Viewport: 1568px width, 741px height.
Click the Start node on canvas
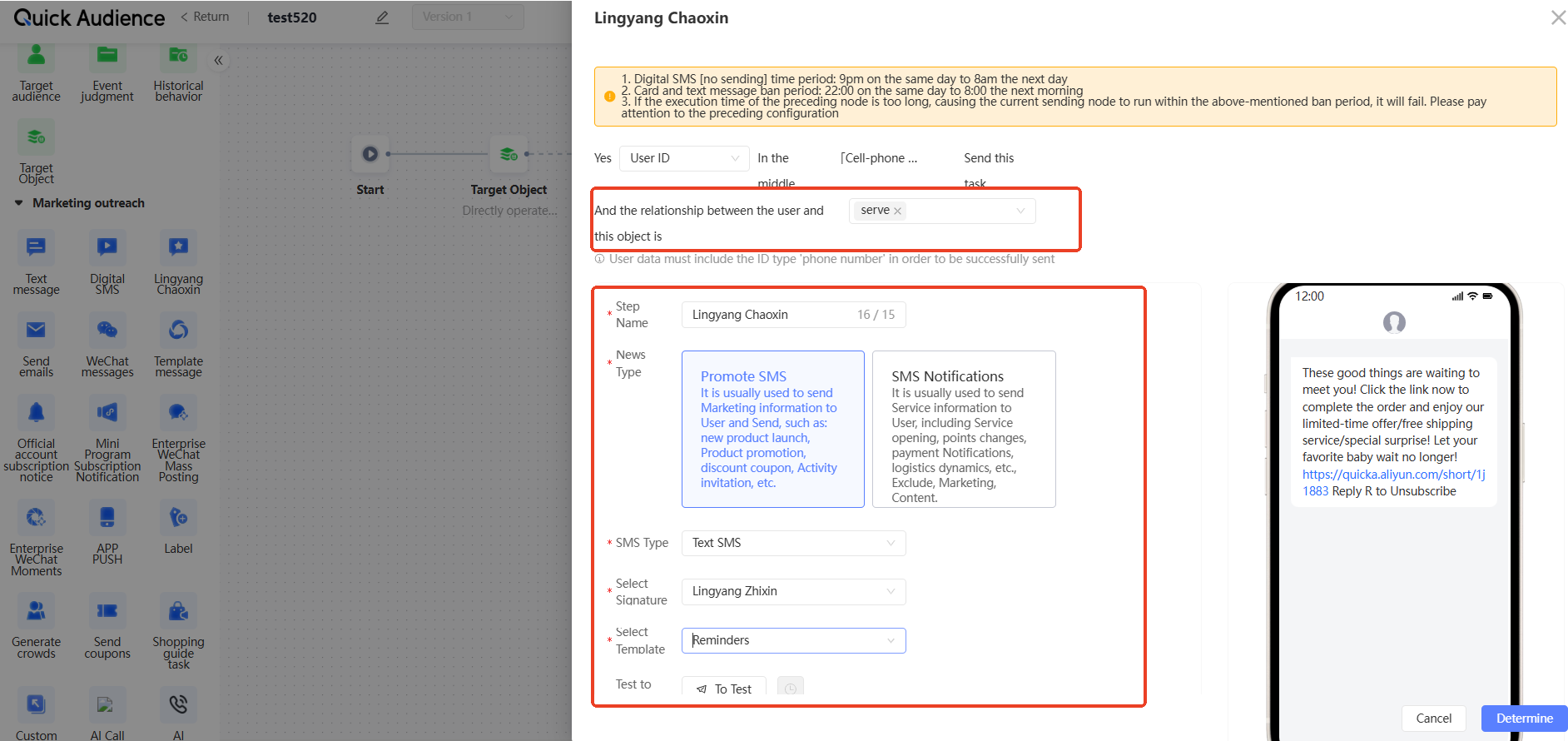370,154
